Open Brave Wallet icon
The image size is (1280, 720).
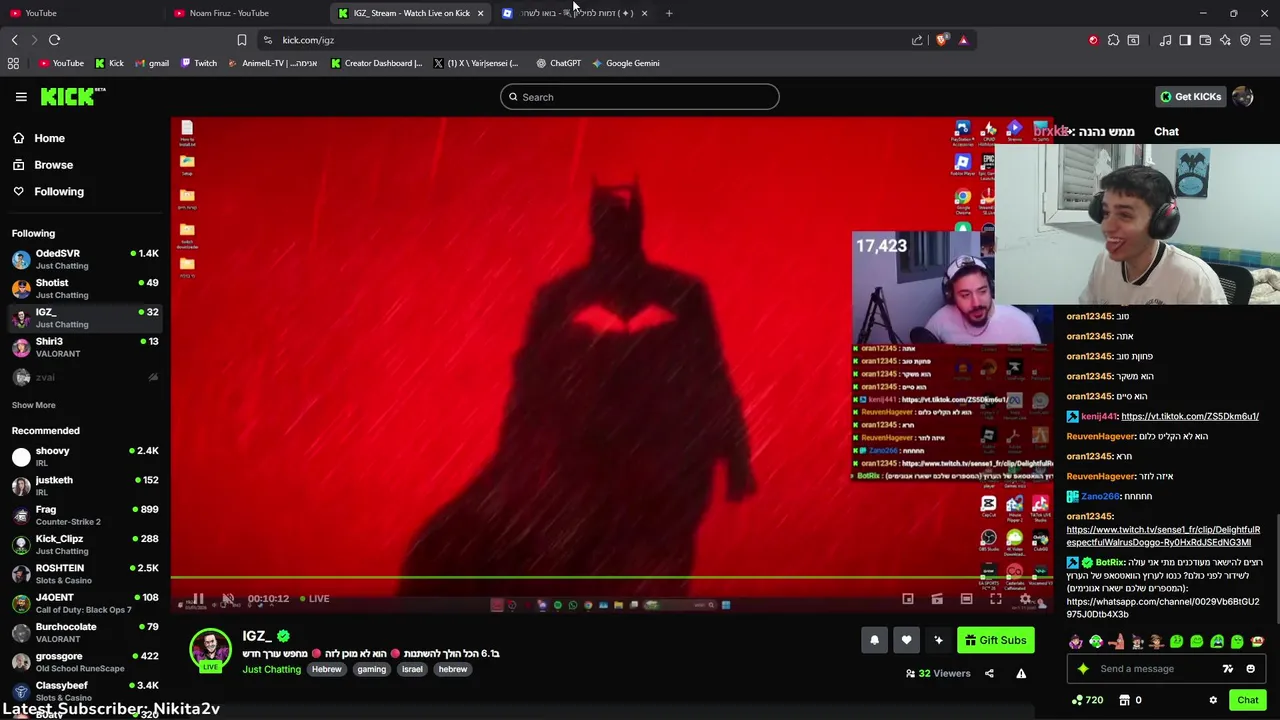click(1205, 40)
